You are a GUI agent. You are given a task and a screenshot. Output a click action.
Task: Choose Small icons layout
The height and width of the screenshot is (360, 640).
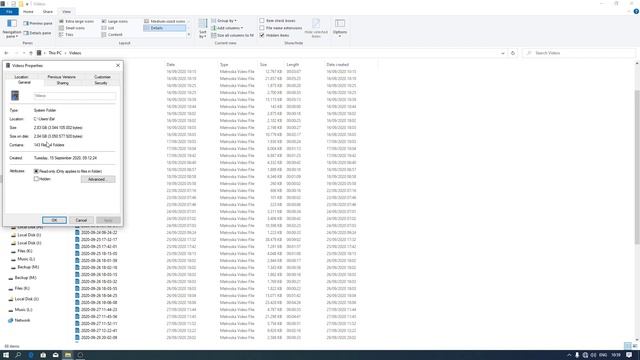tap(72, 28)
